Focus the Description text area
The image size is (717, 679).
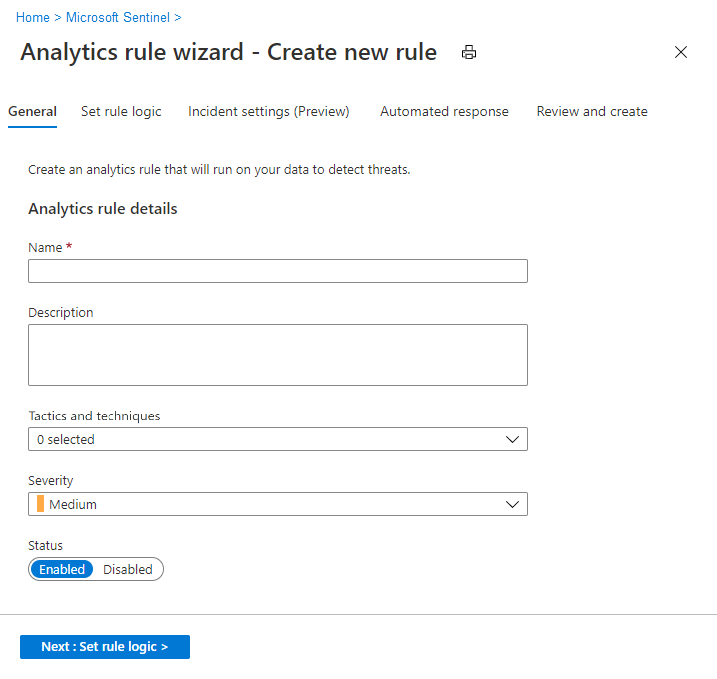tap(278, 355)
